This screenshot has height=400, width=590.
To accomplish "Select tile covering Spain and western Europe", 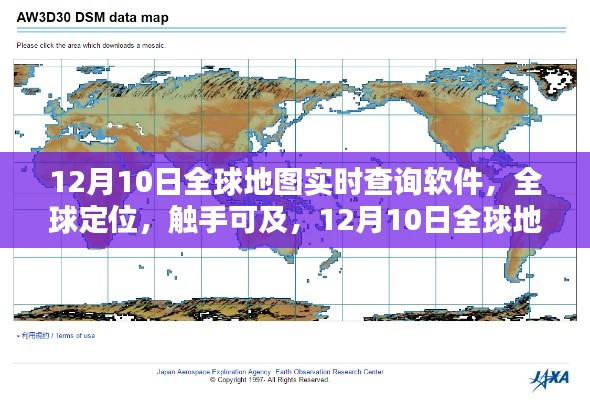I will click(x=37, y=138).
